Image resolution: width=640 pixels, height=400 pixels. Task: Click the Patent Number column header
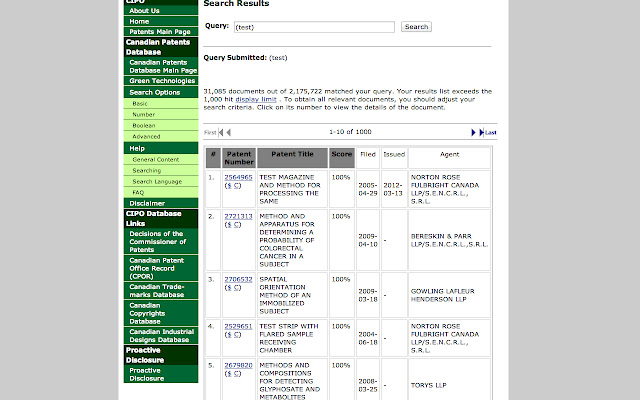pos(239,158)
